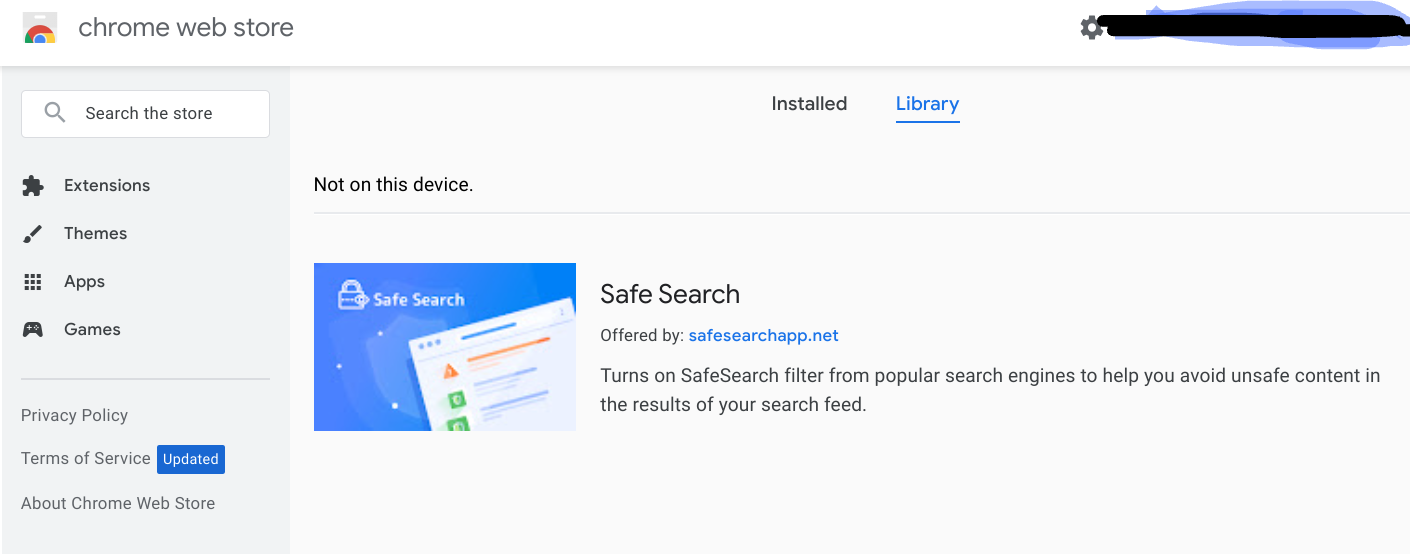Click the Safe Search extension title
The height and width of the screenshot is (554, 1410).
coord(670,294)
